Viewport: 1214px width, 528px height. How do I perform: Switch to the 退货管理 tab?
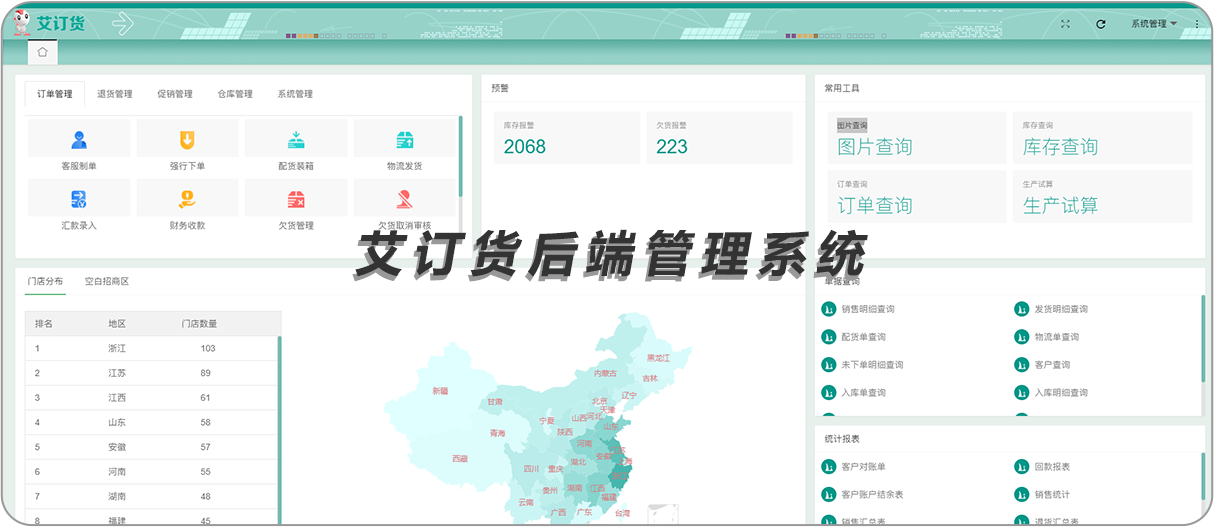coord(115,94)
